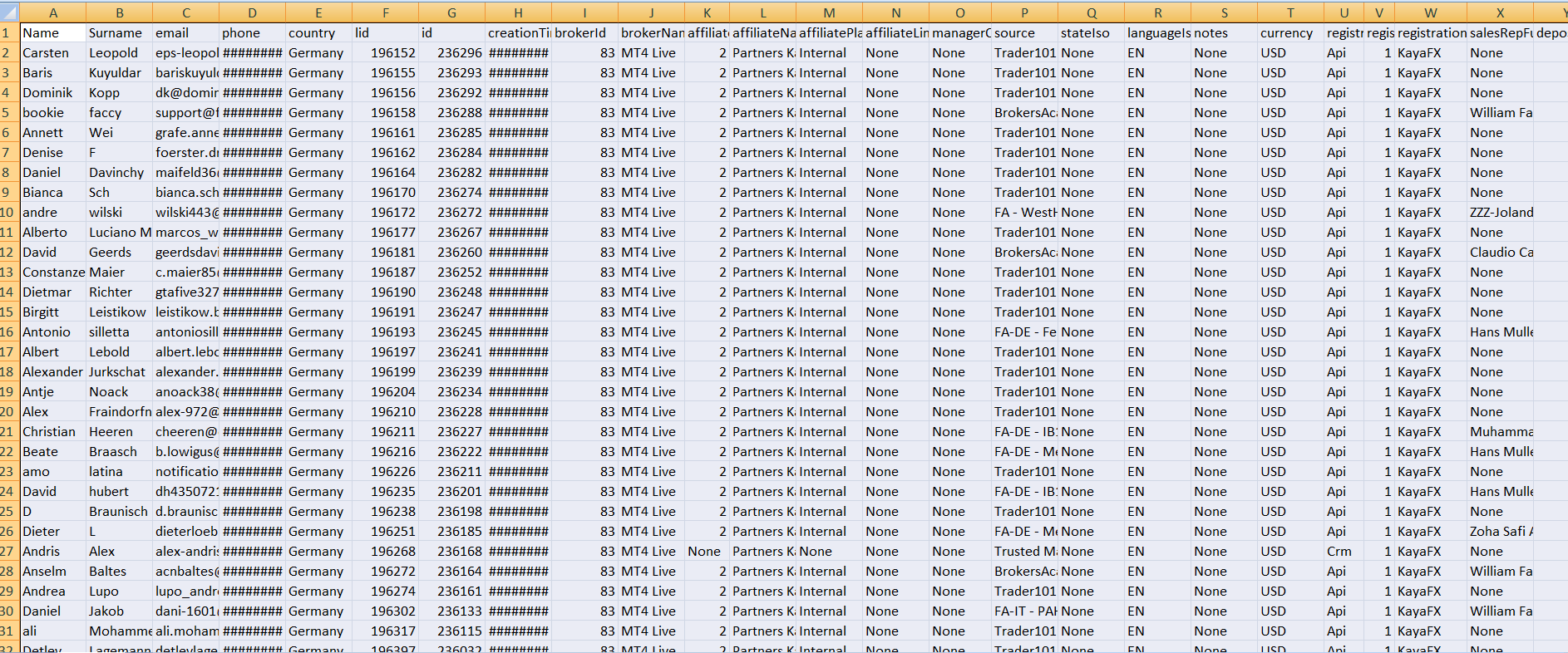This screenshot has width=1568, height=653.
Task: Click the source cell "FA - West"
Action: point(1025,213)
